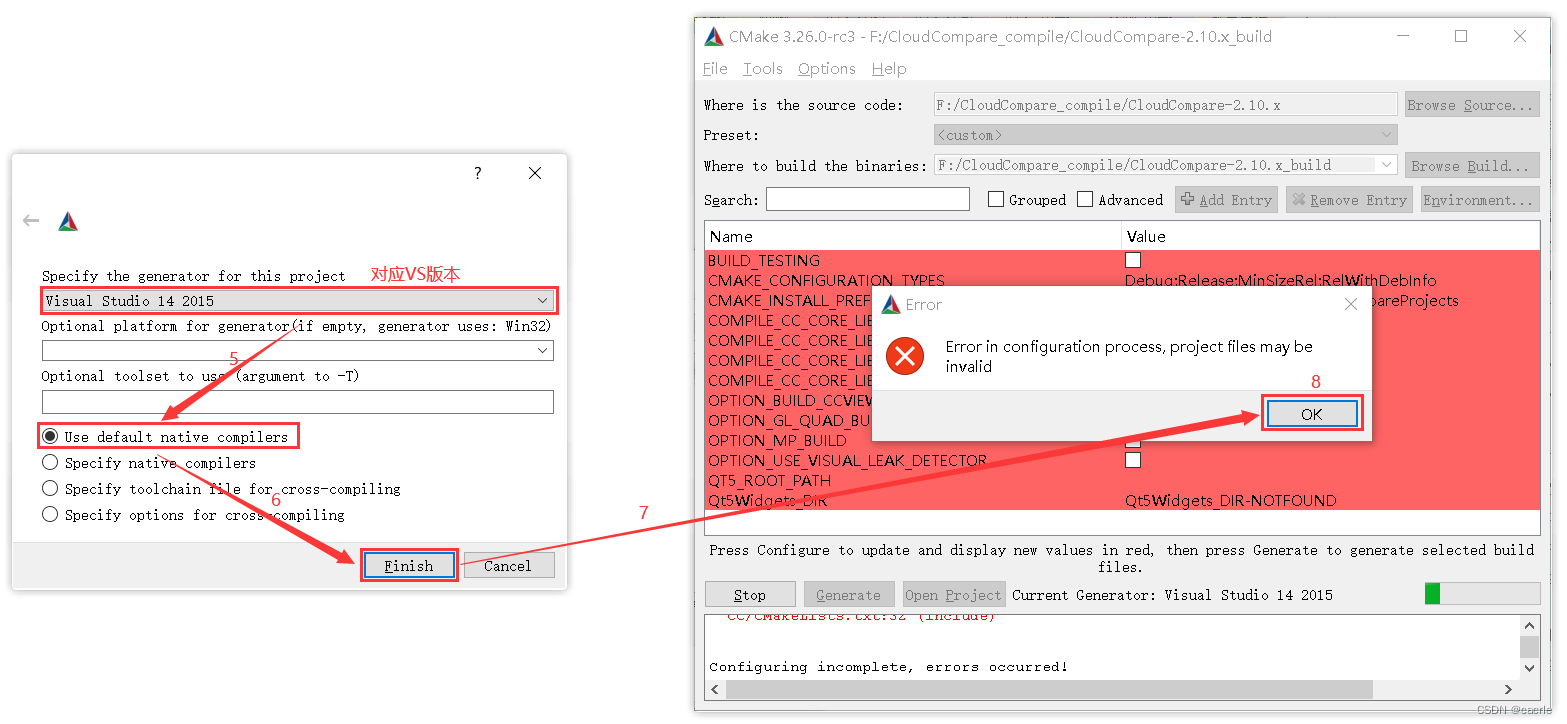Click the back arrow in generator dialog
The width and height of the screenshot is (1567, 724).
pyautogui.click(x=31, y=221)
